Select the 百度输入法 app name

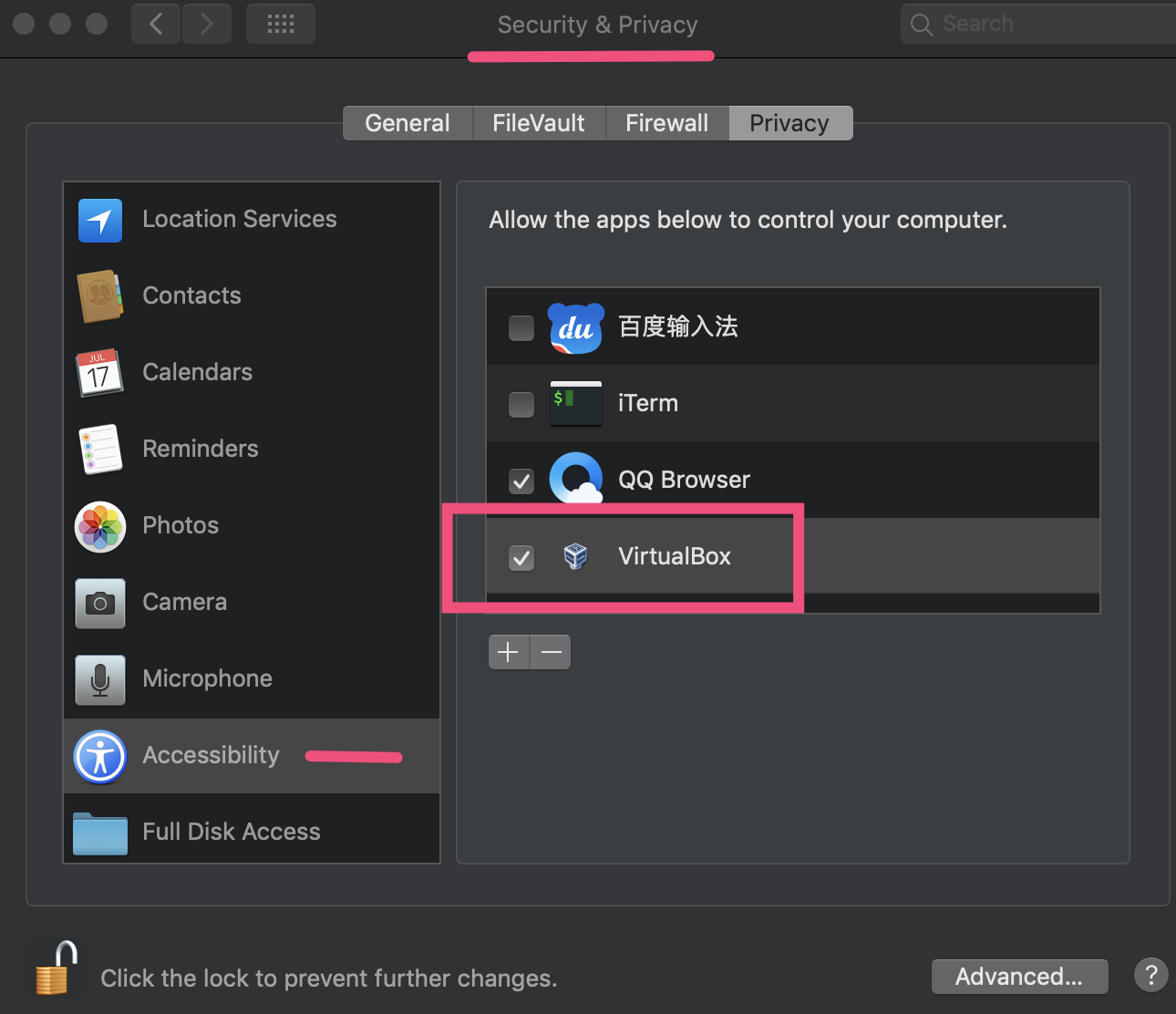[x=678, y=326]
